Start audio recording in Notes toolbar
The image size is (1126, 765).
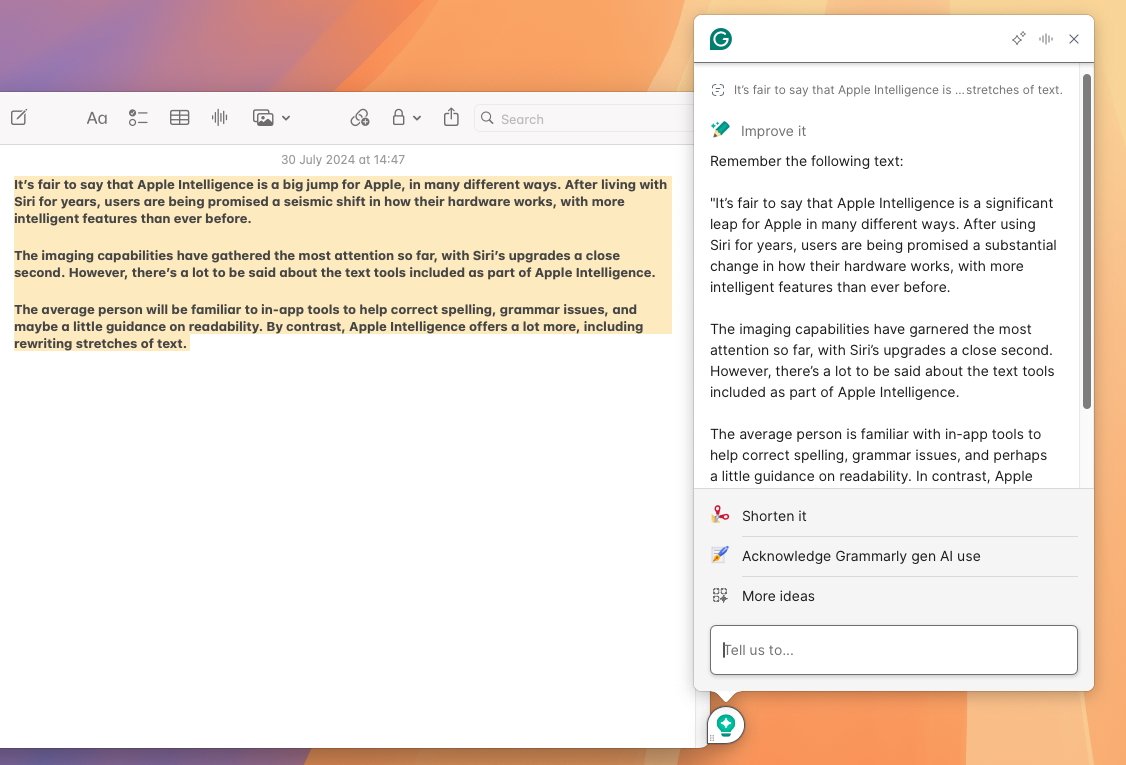(220, 118)
